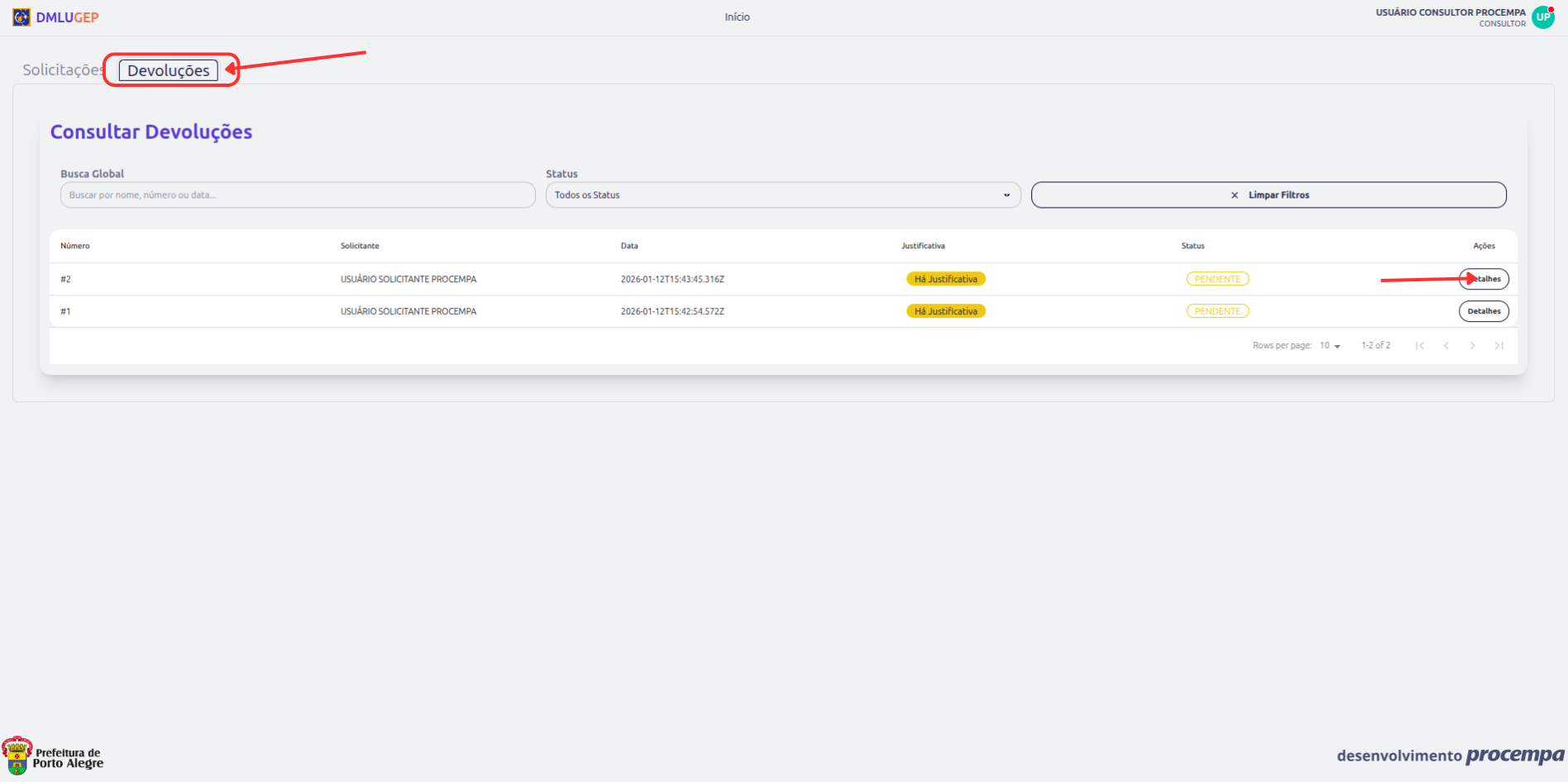Click the Prefeitura de Porto Alegre crest
The height and width of the screenshot is (782, 1568).
tap(17, 756)
